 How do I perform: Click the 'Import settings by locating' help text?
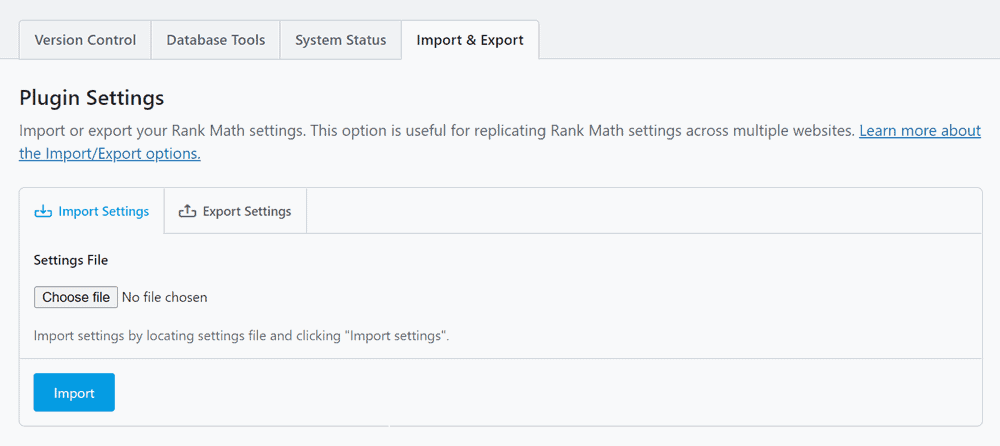[241, 336]
